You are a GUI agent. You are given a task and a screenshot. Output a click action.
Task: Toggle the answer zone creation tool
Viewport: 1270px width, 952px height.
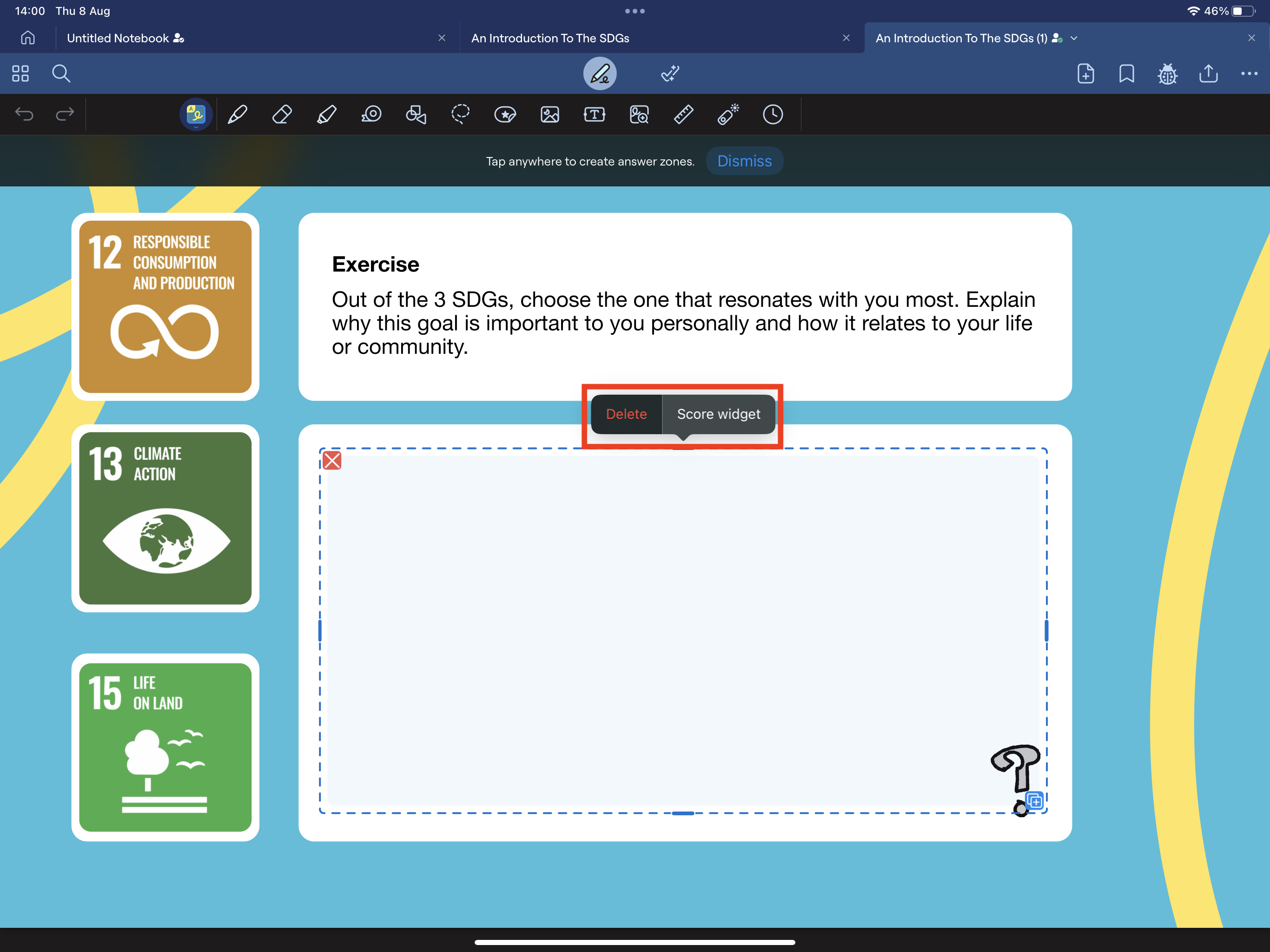(x=196, y=114)
